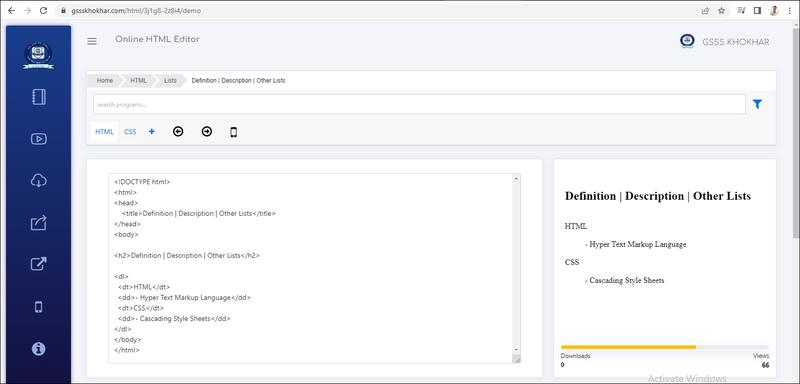
Task: Open the video player icon in the sidebar
Action: (39, 139)
